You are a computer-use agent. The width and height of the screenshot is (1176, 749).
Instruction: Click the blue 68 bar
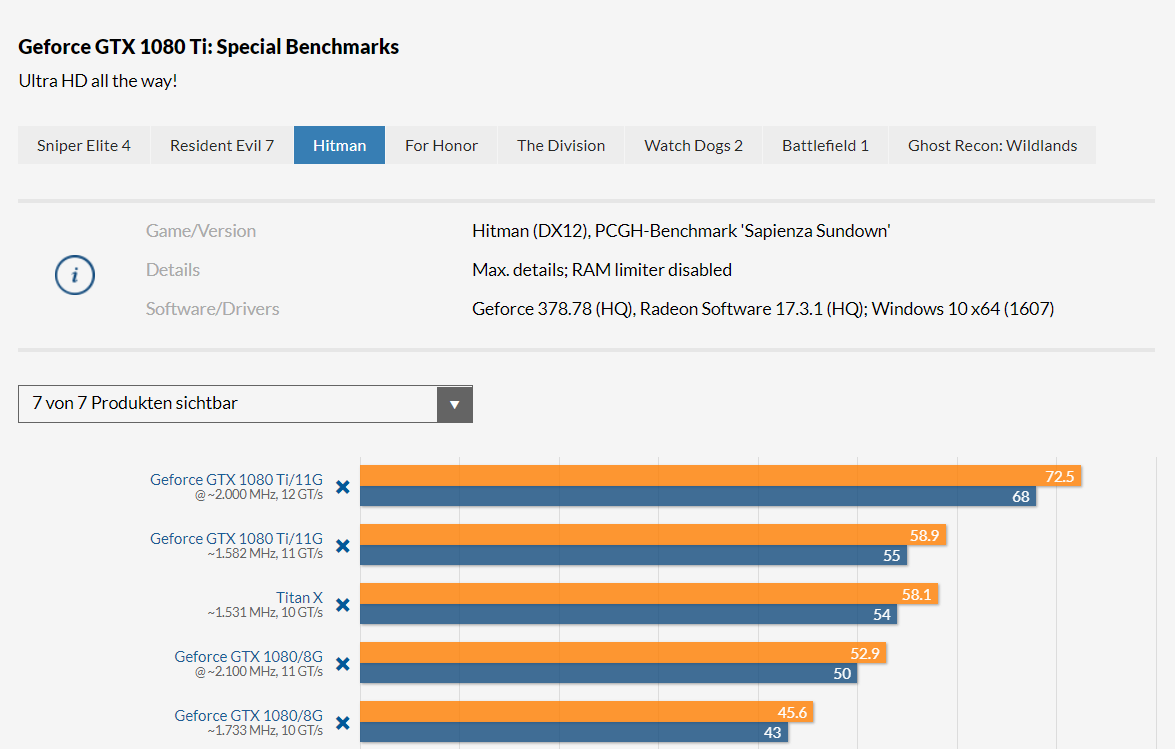[x=698, y=496]
